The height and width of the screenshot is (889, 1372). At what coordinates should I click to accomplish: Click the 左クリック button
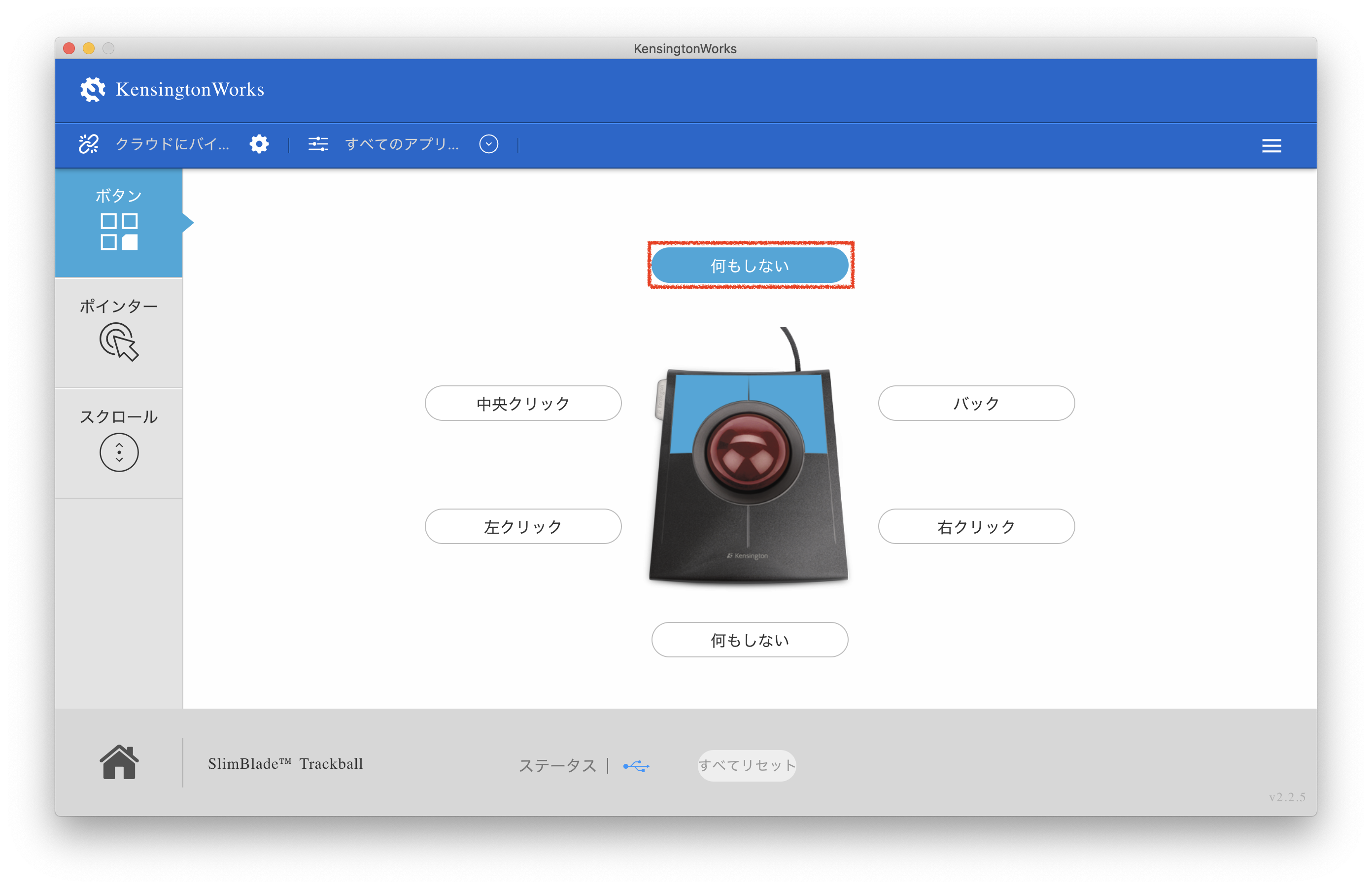[523, 526]
